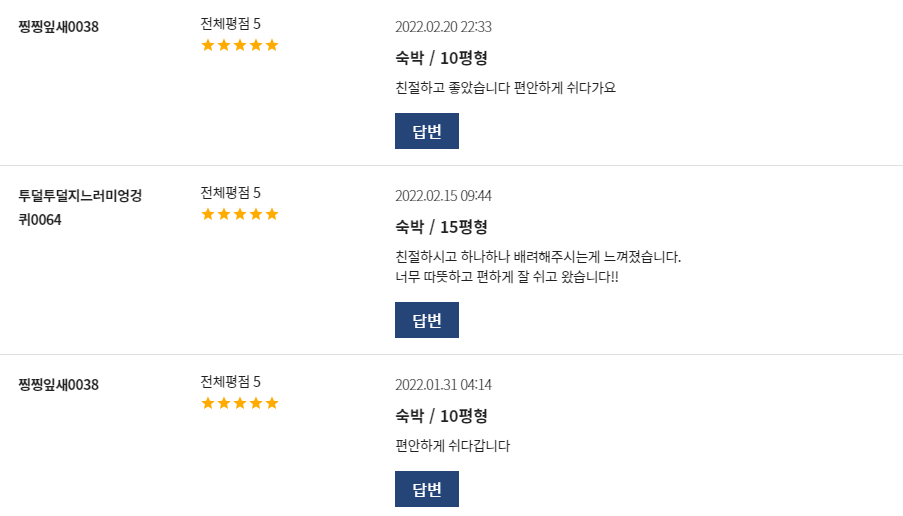Click first star of the 투덜투덜지느러미엉겅퀴0064 review
The width and height of the screenshot is (903, 516).
[208, 214]
